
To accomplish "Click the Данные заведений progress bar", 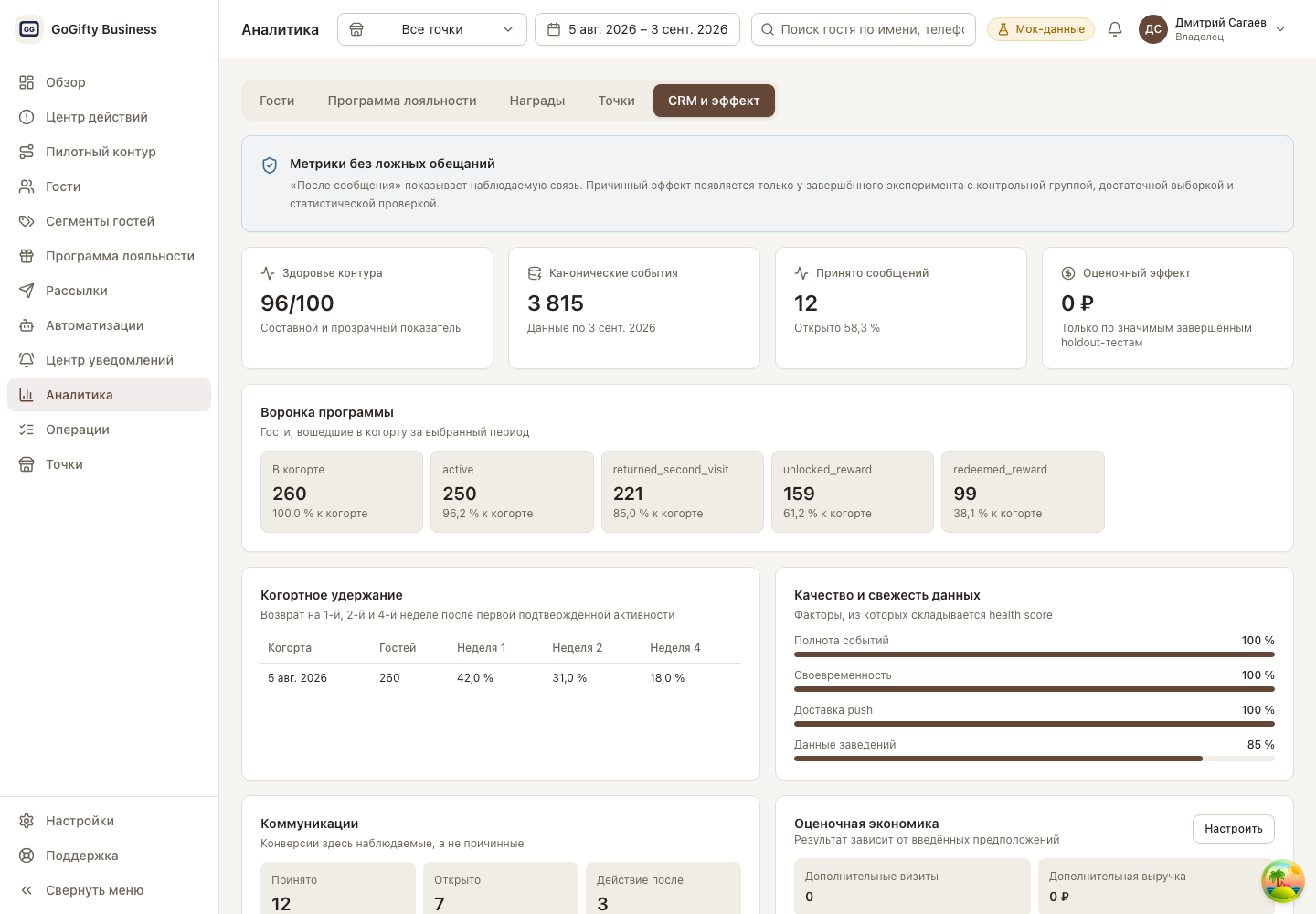I will click(1035, 759).
